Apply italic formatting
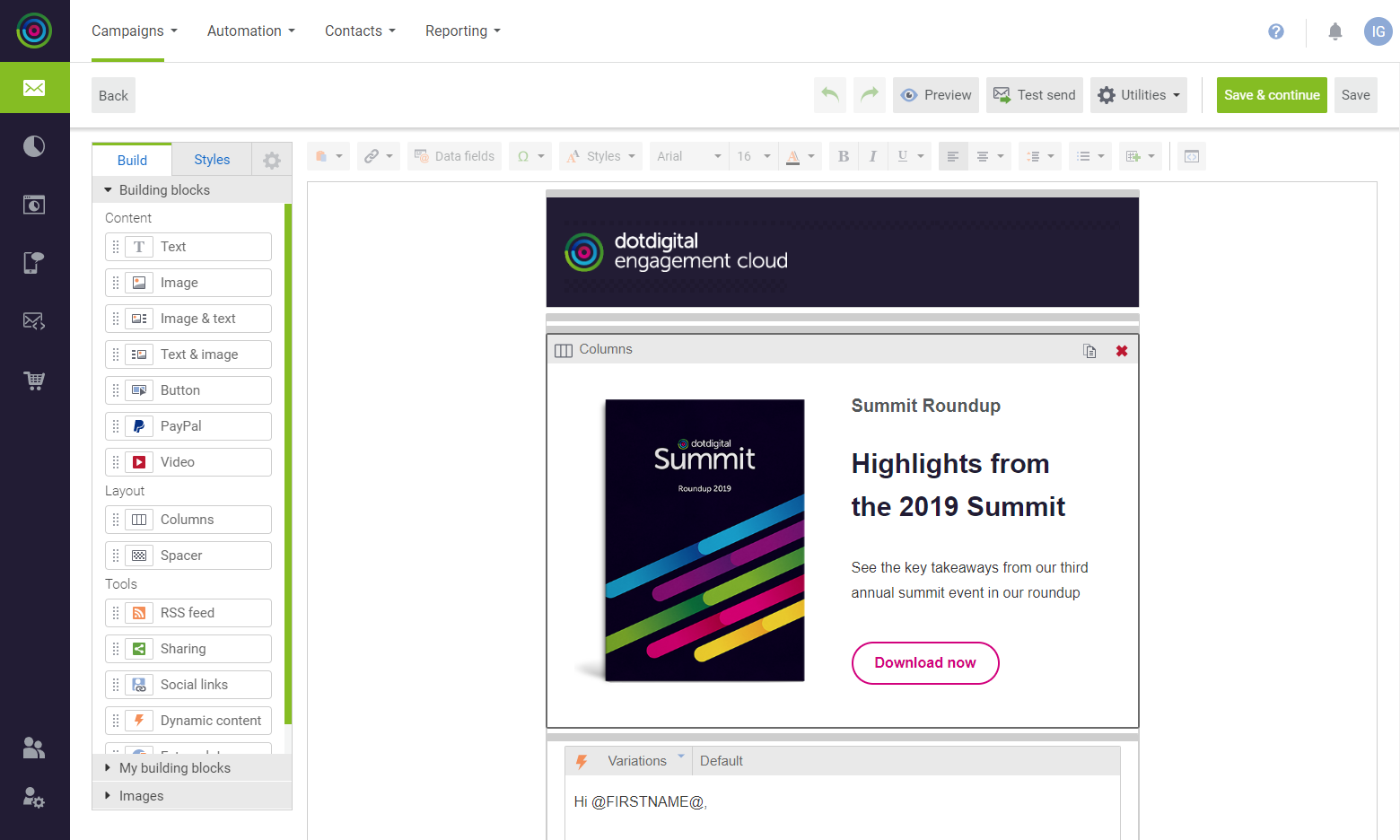1400x840 pixels. coord(872,155)
